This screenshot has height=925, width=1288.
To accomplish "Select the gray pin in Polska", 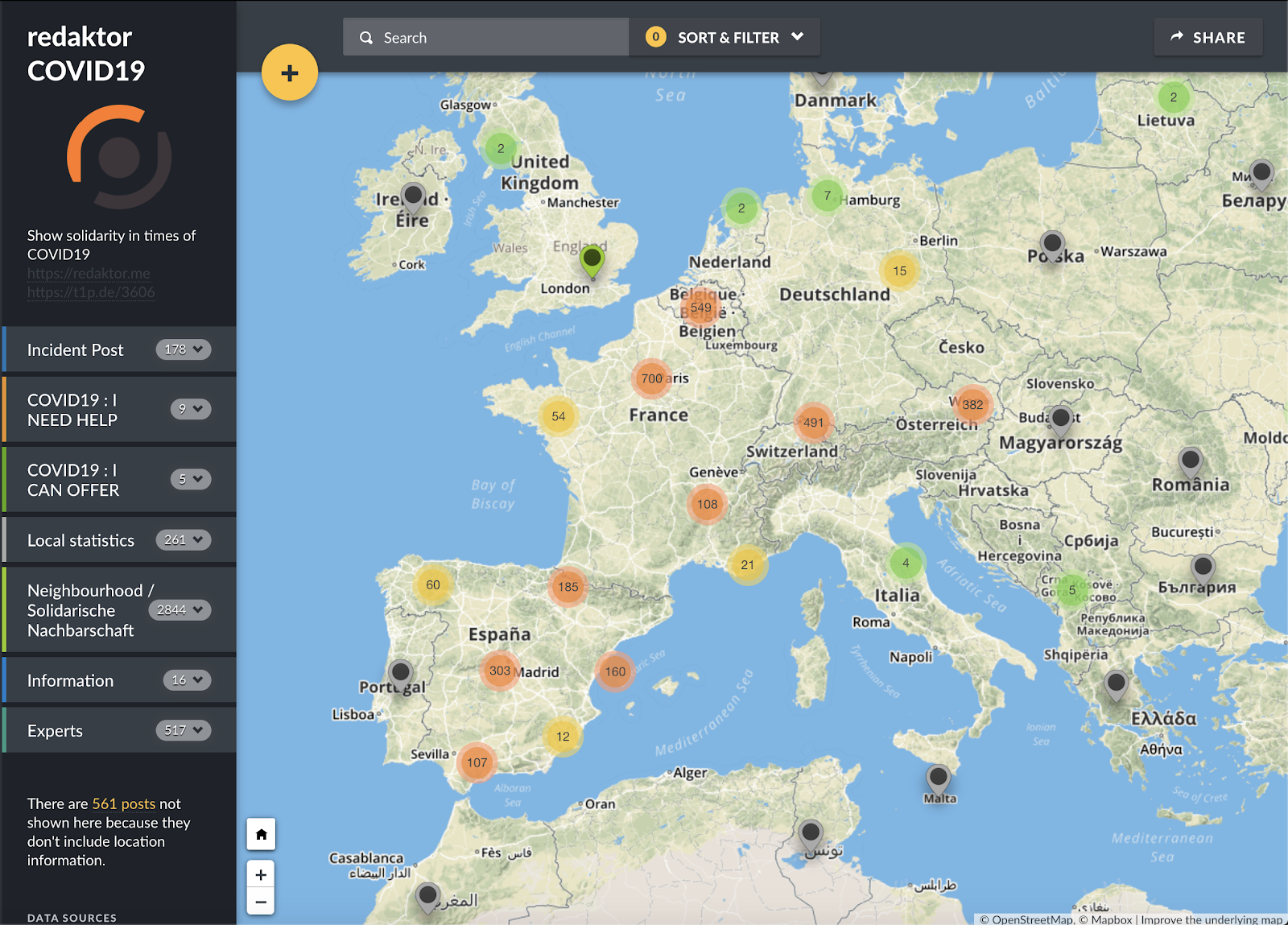I will point(1052,245).
